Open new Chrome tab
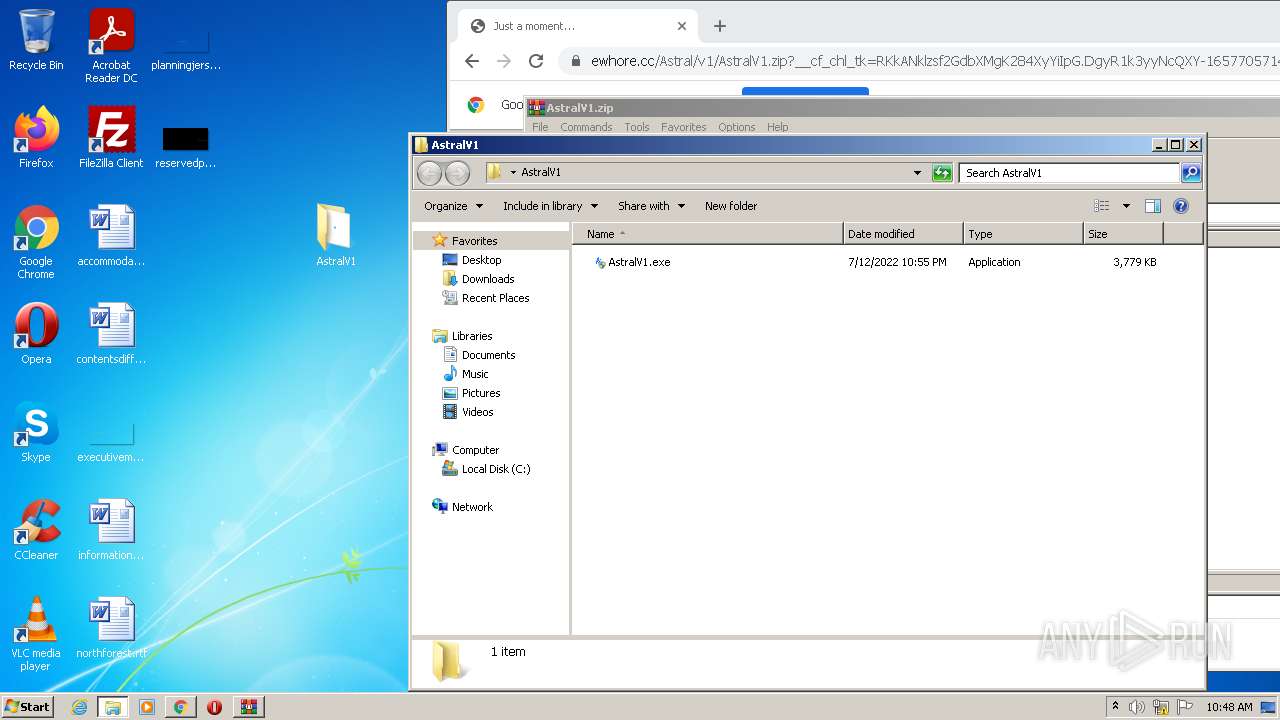Image resolution: width=1280 pixels, height=720 pixels. click(x=720, y=26)
